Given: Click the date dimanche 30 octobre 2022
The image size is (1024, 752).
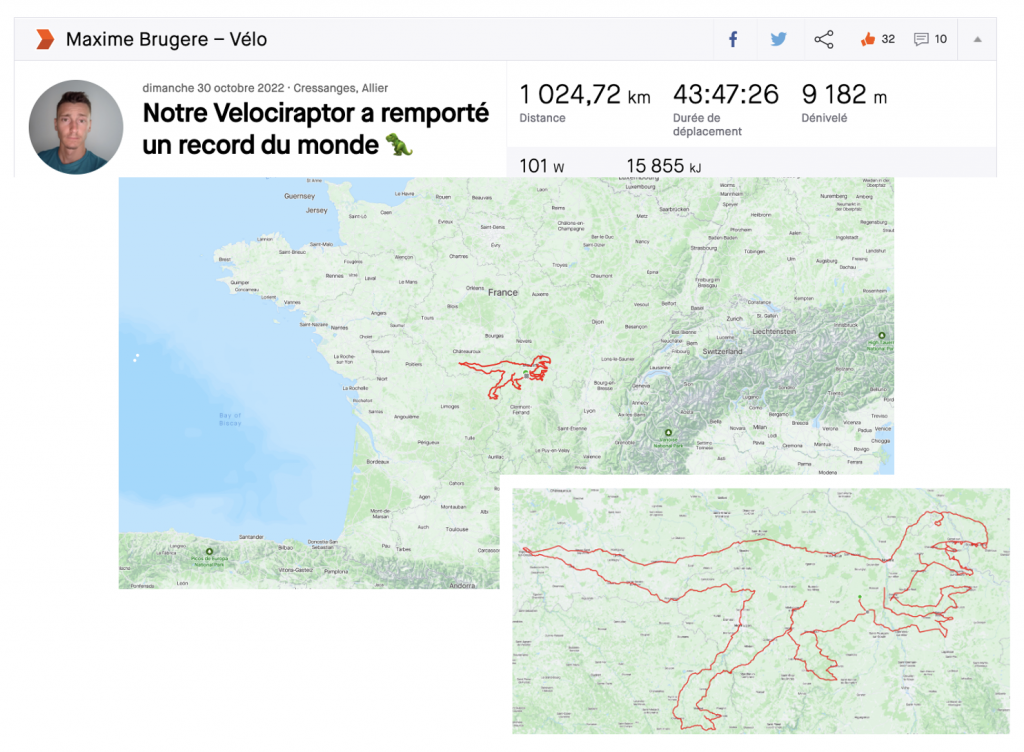Looking at the screenshot, I should click(x=213, y=87).
